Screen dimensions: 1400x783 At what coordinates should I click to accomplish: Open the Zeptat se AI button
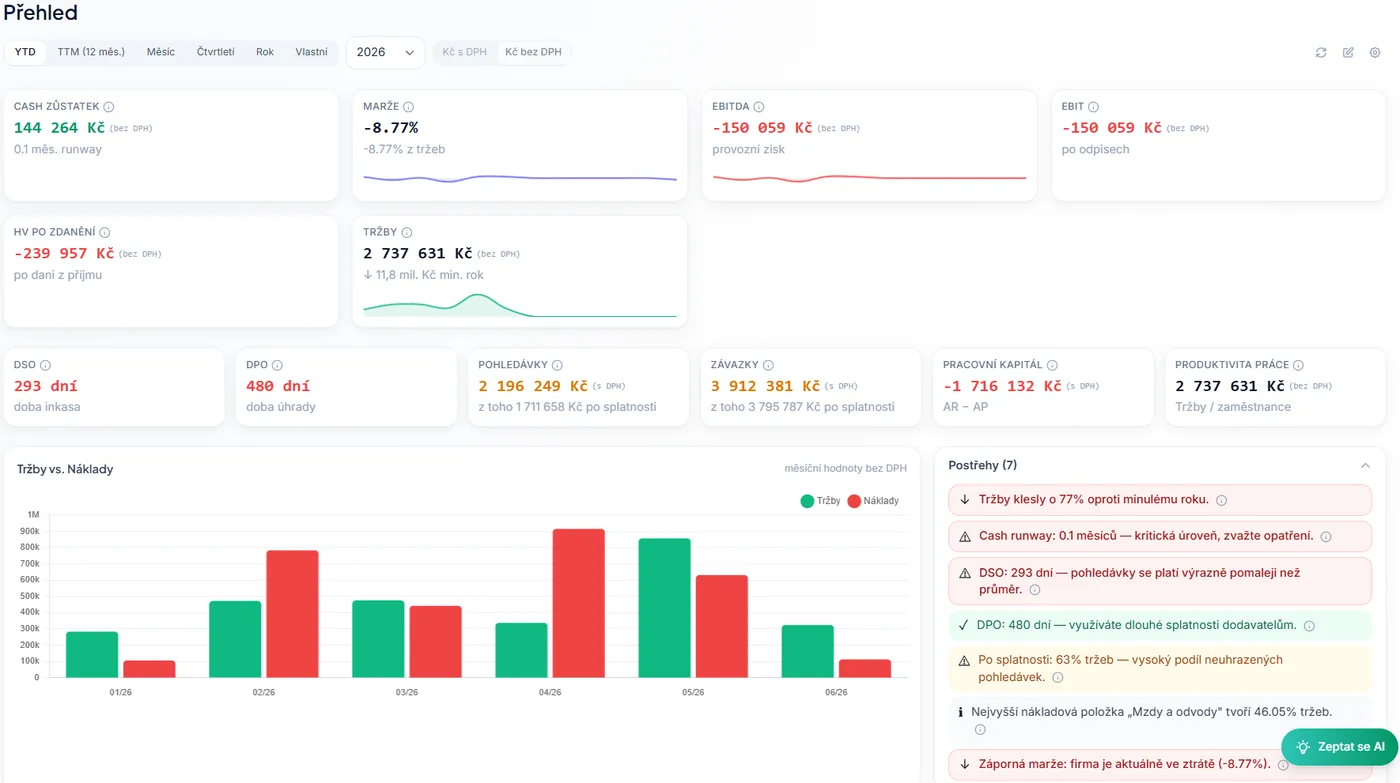pos(1340,747)
